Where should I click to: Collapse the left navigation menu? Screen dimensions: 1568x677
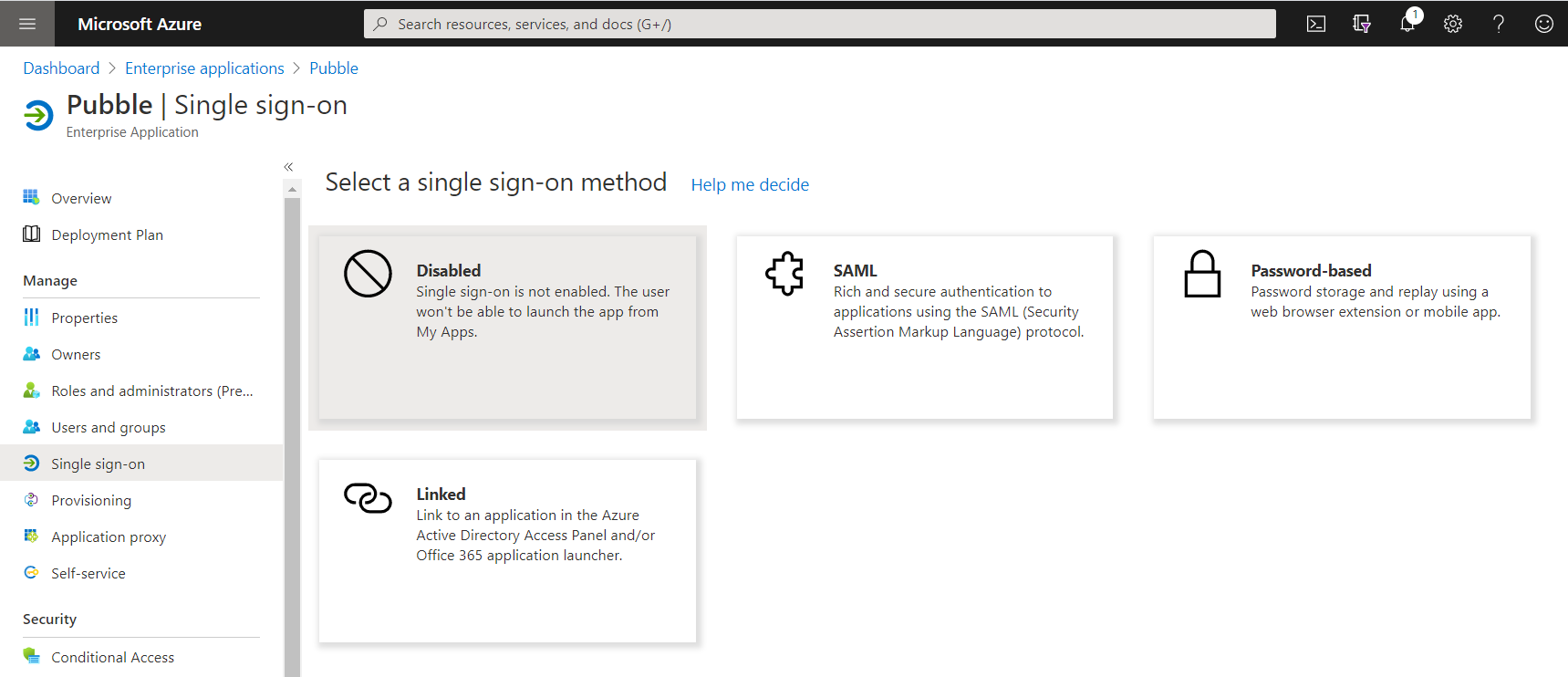[288, 167]
